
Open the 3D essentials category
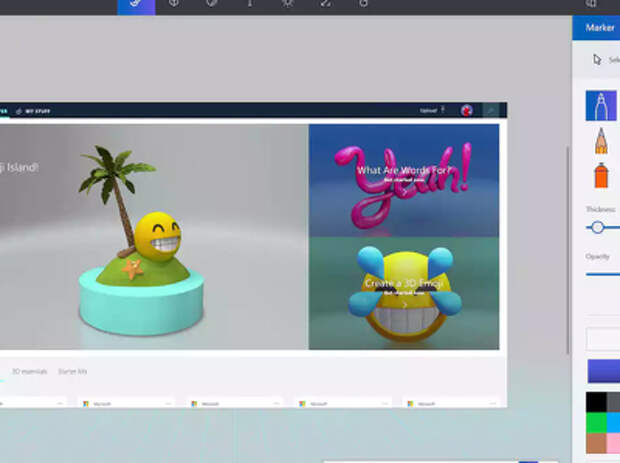pos(30,371)
